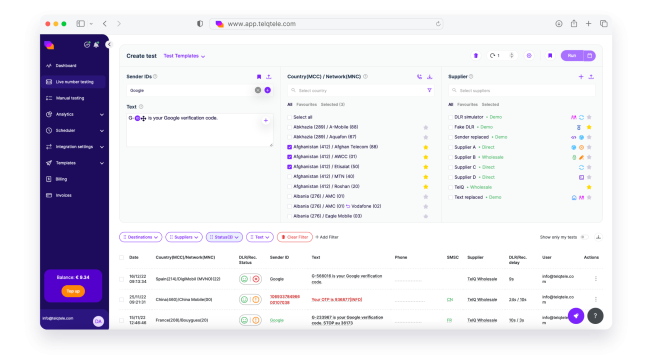Click the Top up button

click(73, 291)
